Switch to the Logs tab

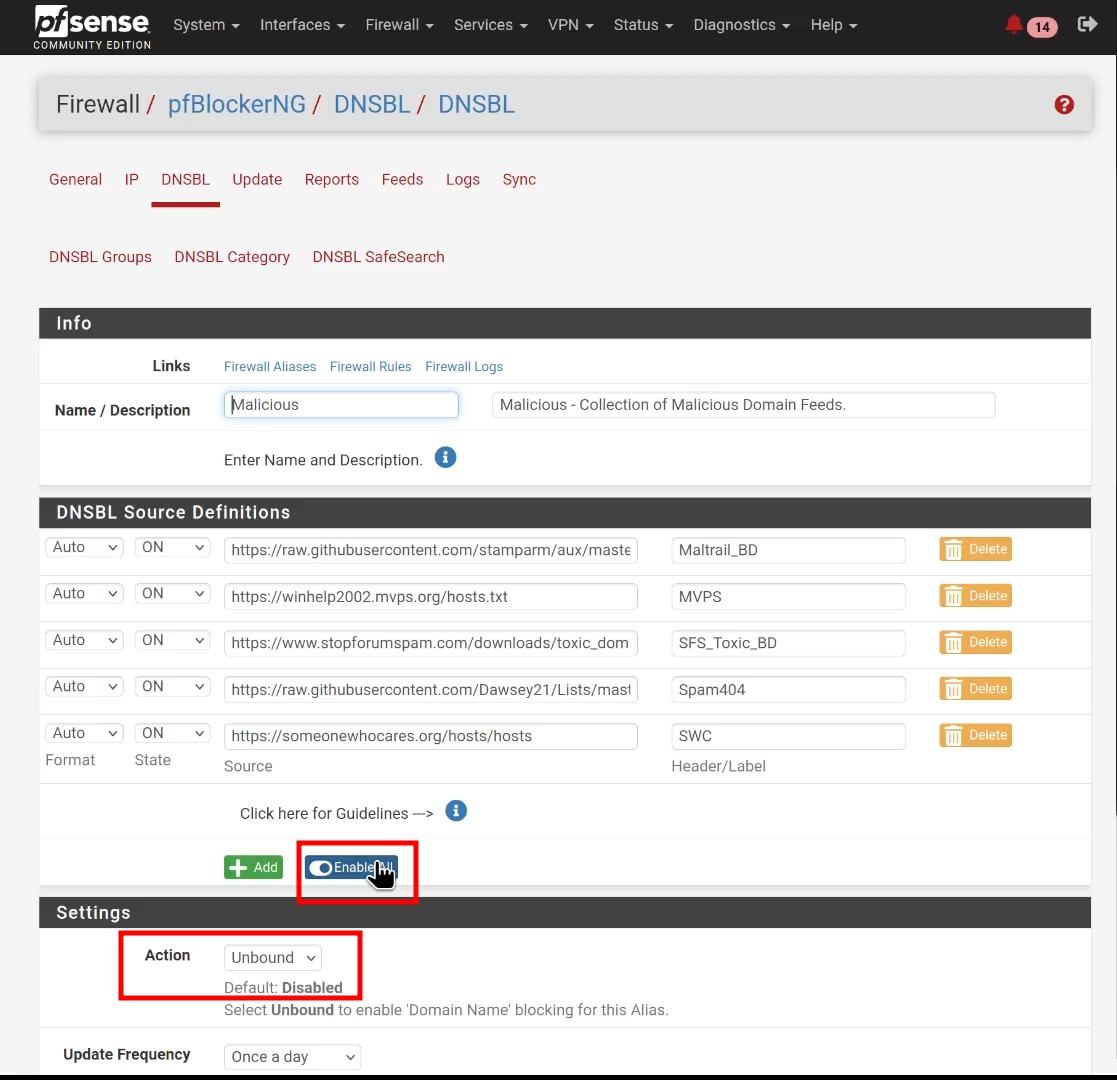(x=462, y=180)
